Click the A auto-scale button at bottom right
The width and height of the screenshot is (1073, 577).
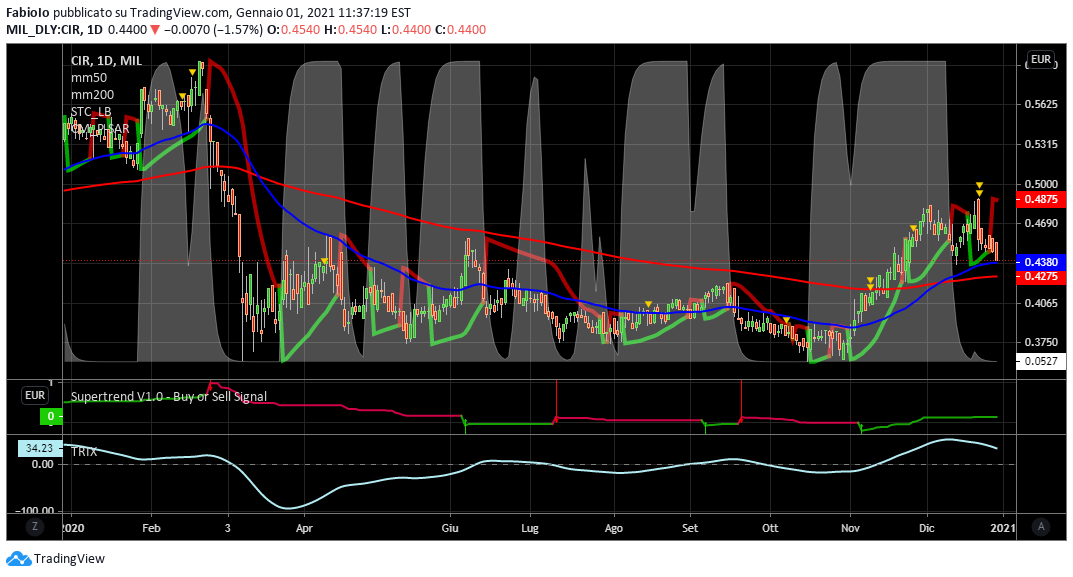tap(1041, 526)
